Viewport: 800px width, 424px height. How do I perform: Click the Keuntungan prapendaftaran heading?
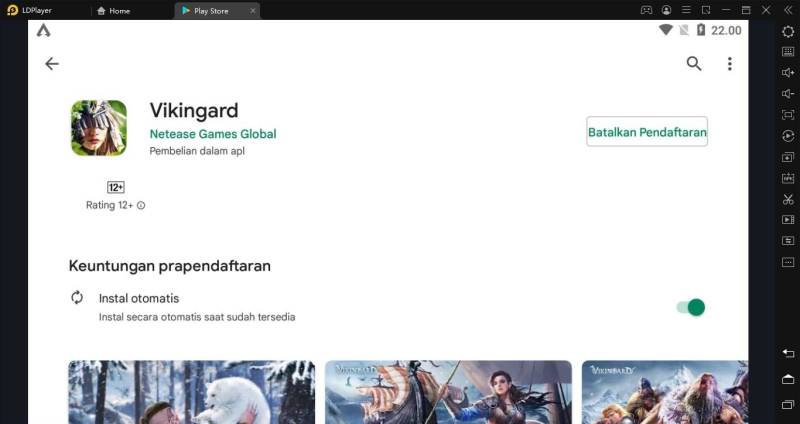[x=169, y=266]
